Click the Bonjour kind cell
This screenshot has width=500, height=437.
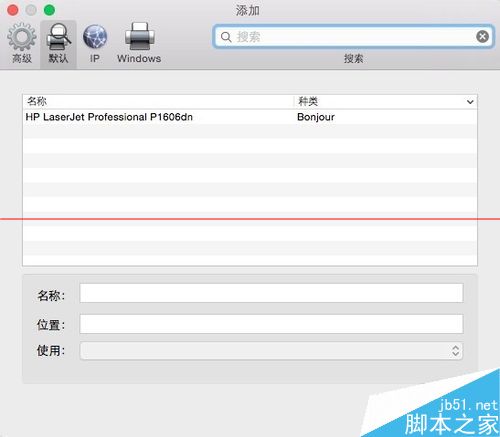[x=316, y=117]
